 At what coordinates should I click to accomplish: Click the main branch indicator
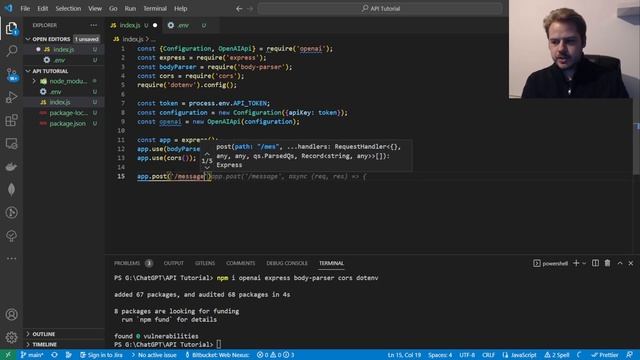tap(32, 355)
